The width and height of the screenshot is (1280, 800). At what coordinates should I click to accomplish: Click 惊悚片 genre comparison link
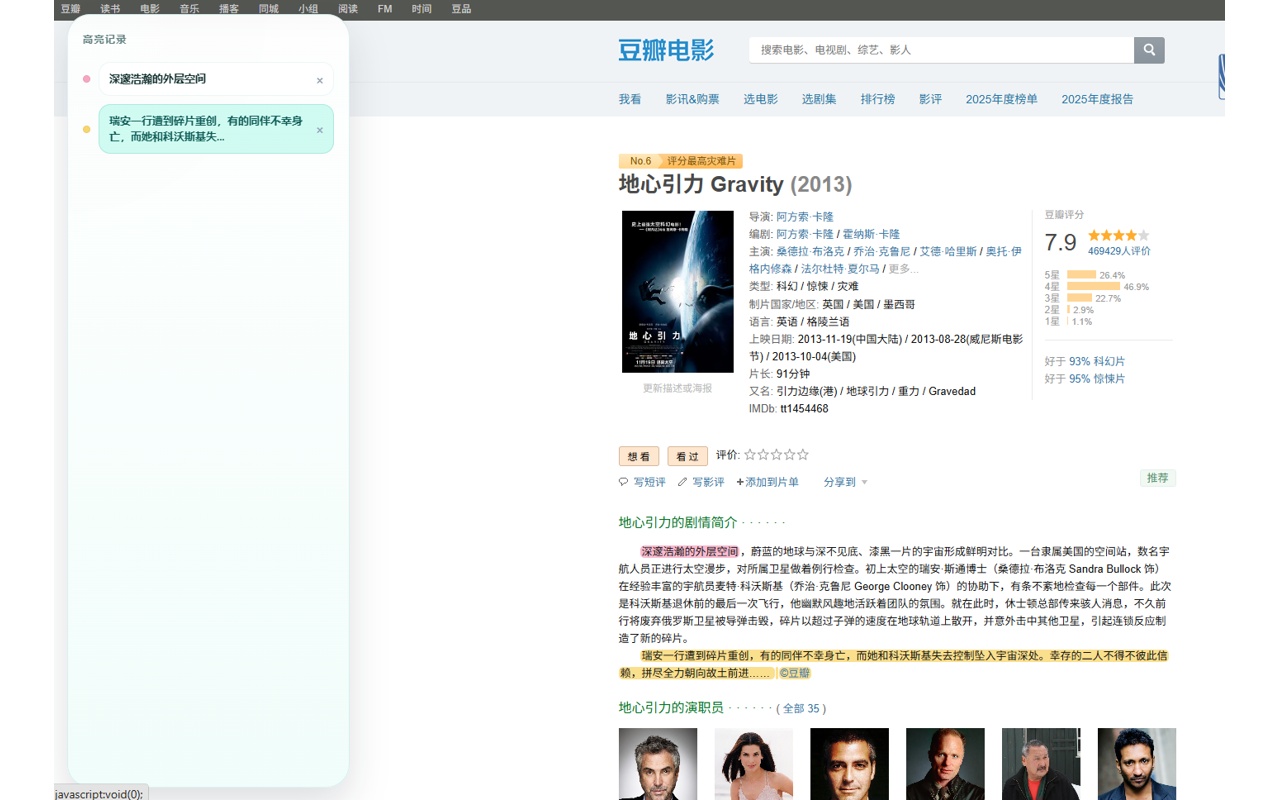pyautogui.click(x=1097, y=379)
